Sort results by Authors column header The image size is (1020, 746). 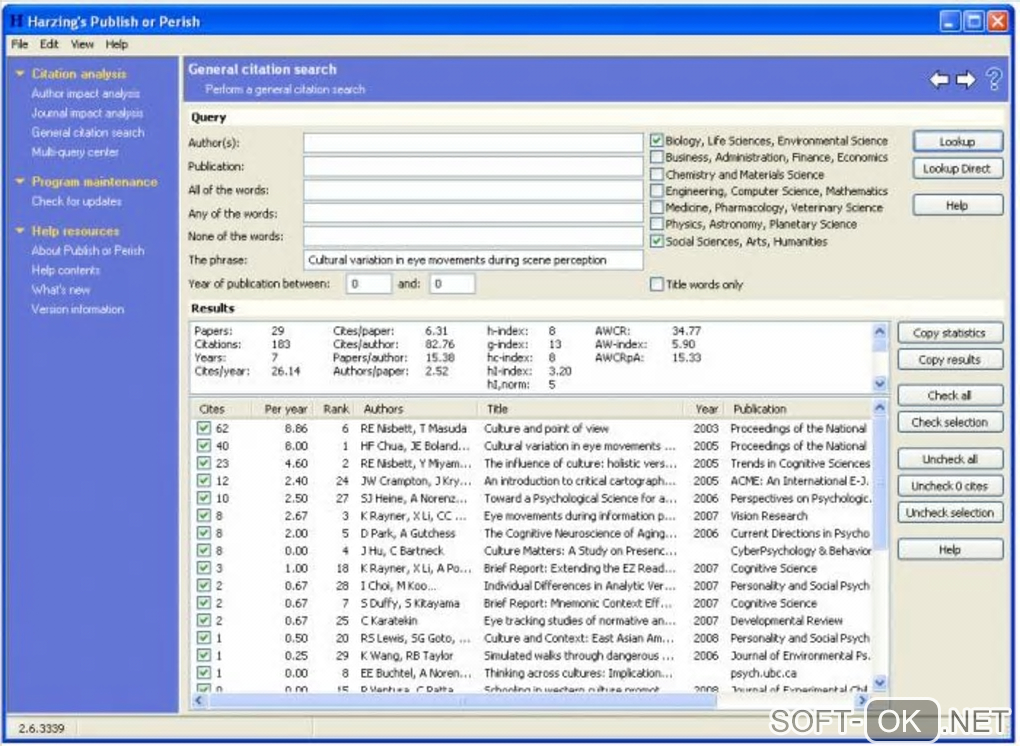coord(417,409)
